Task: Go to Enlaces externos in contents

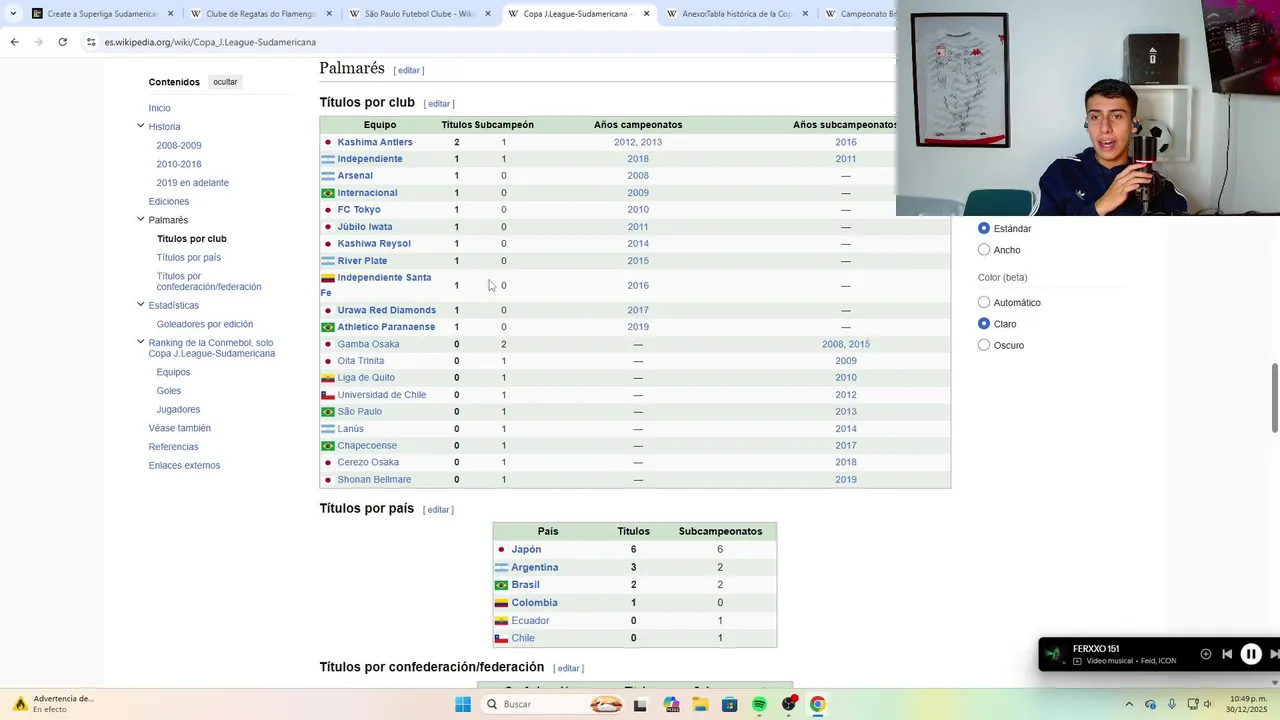Action: click(184, 465)
